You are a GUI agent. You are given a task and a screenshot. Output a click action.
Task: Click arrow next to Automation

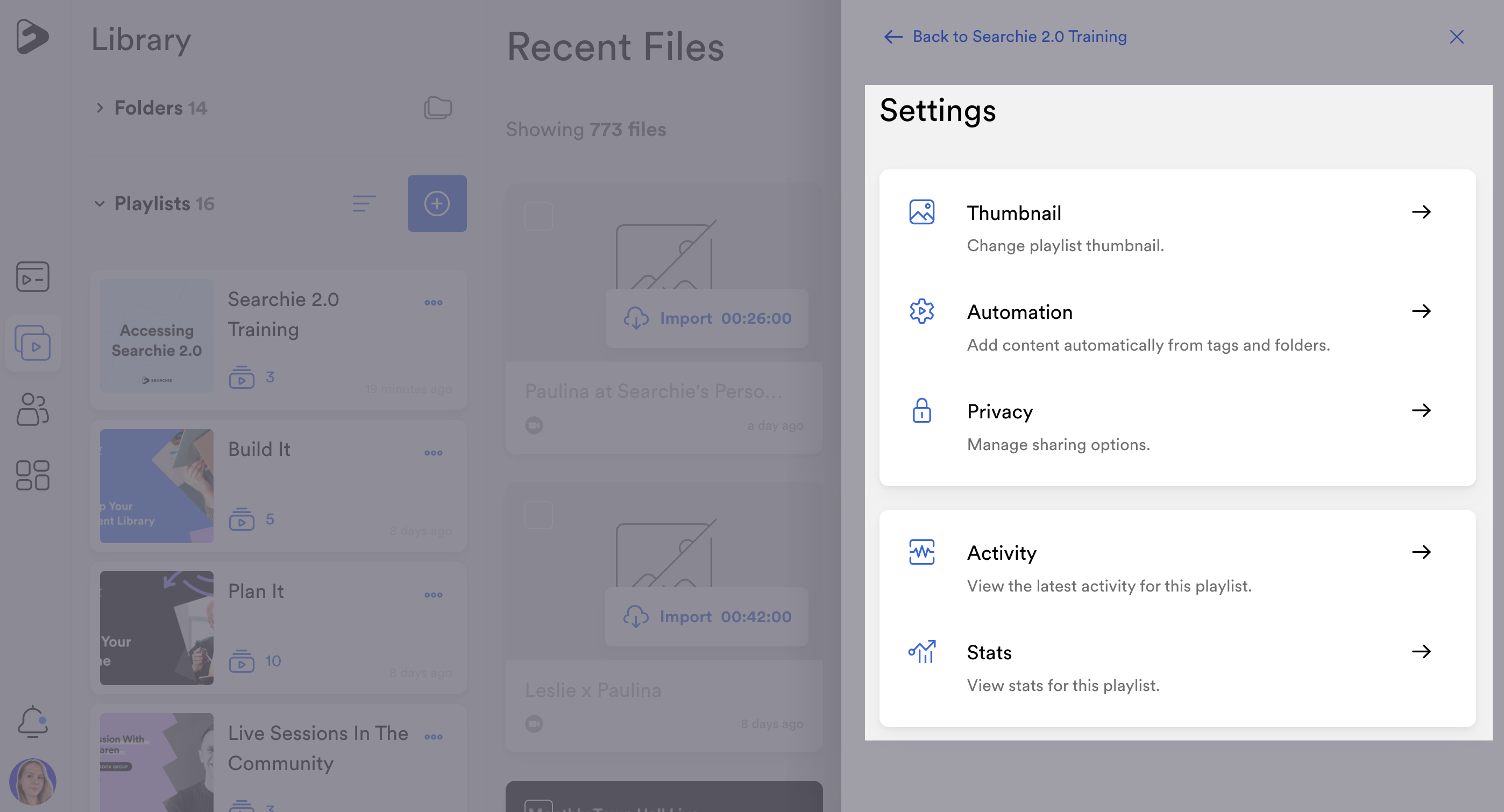pos(1421,311)
